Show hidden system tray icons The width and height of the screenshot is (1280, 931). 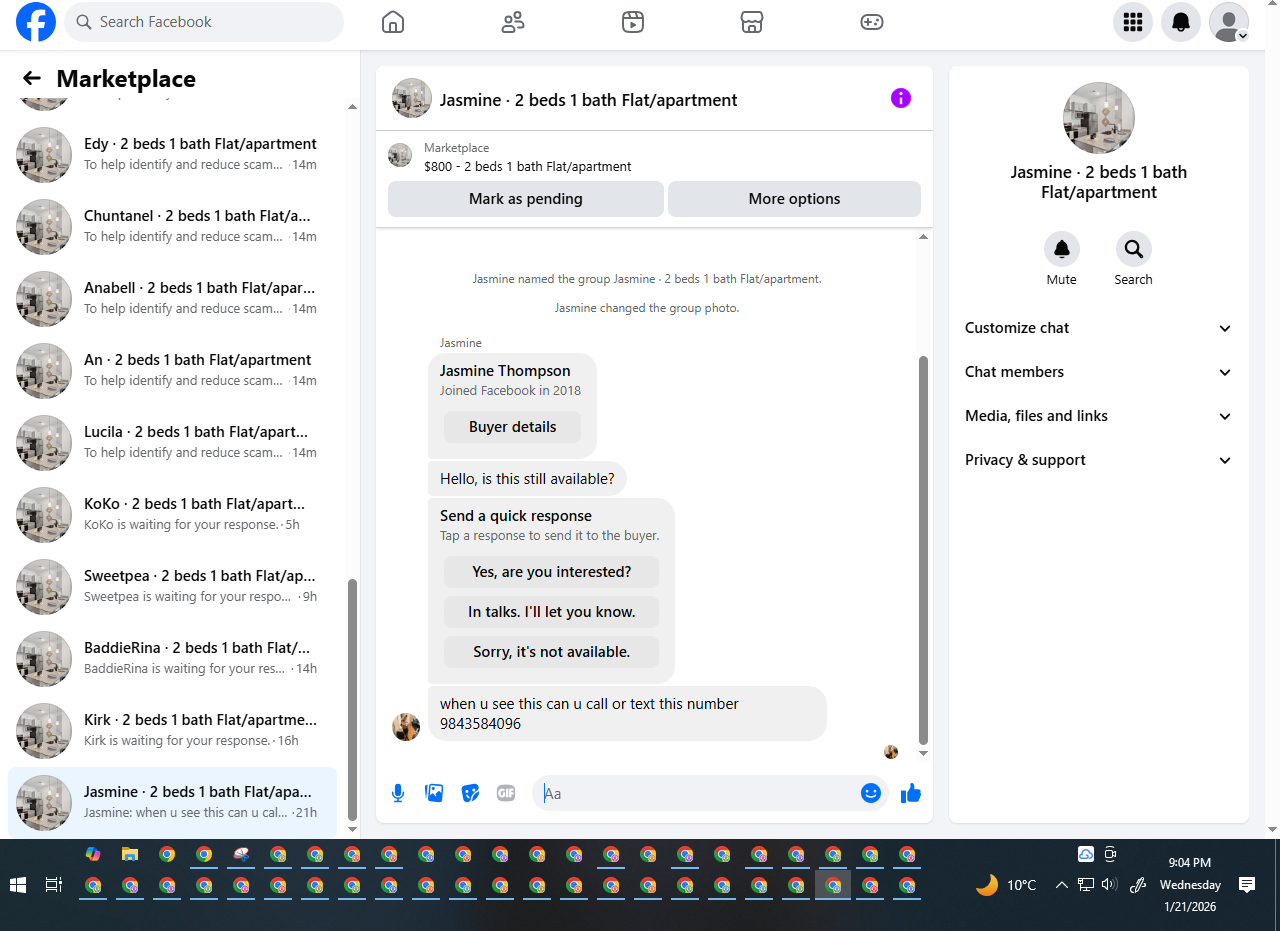(1062, 885)
